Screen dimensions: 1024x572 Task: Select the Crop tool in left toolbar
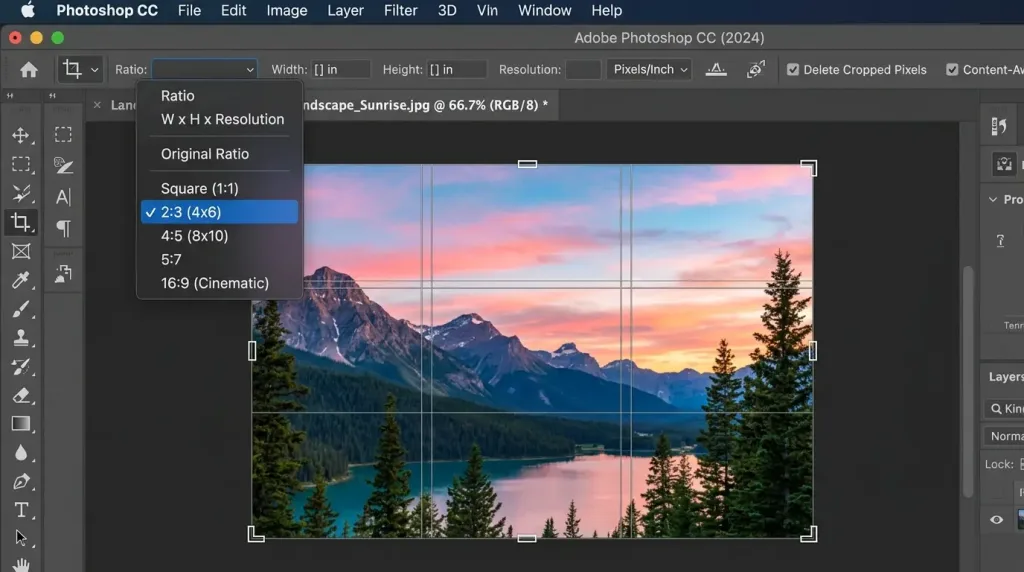click(x=20, y=222)
